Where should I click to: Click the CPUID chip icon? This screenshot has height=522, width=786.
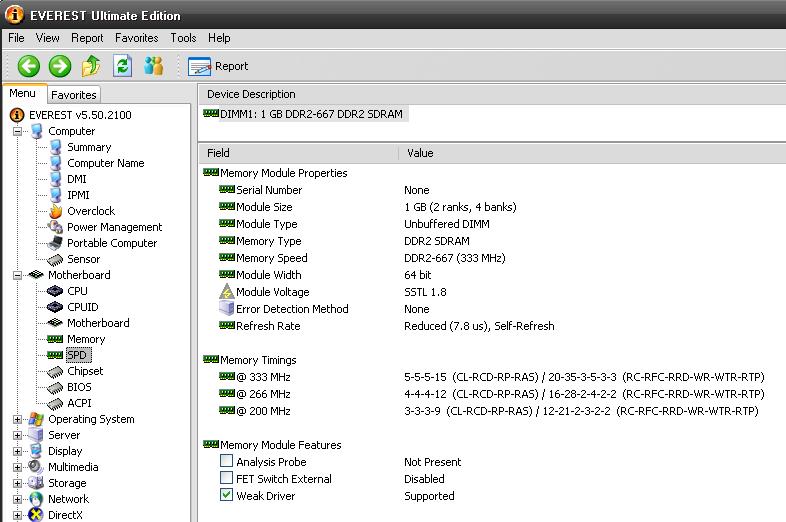[55, 307]
